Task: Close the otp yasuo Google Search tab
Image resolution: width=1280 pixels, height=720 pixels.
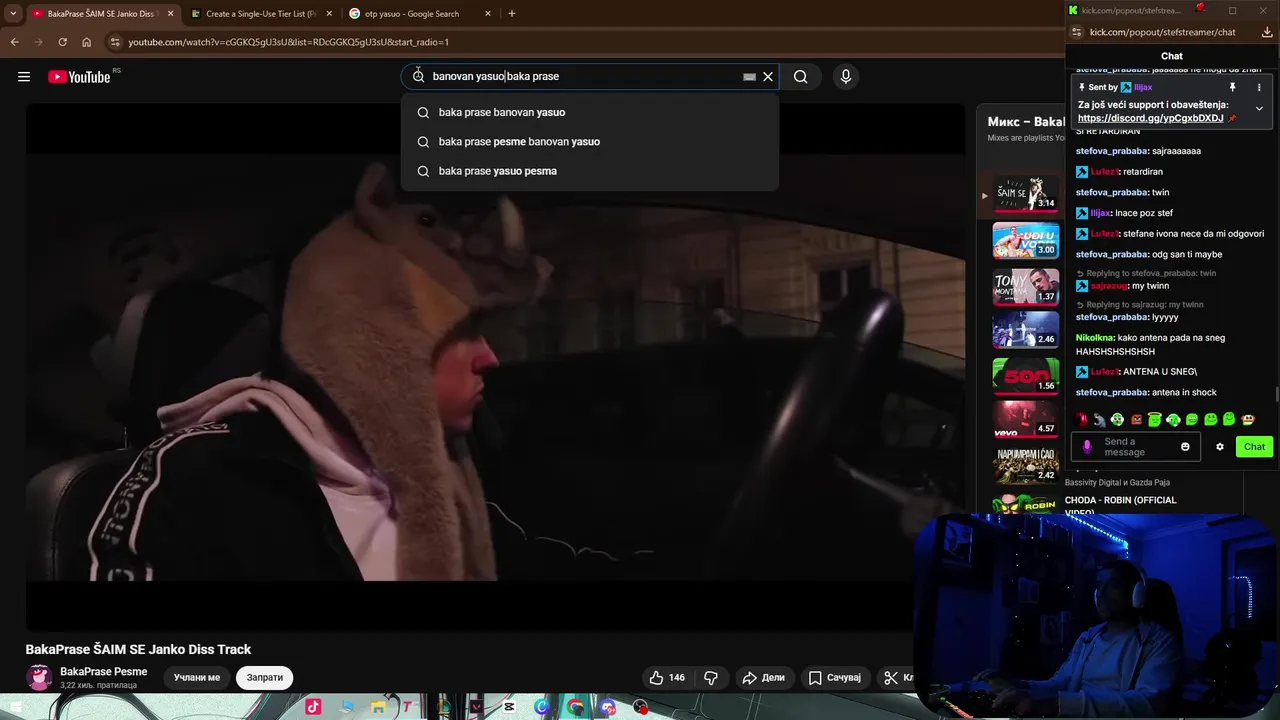Action: 488,14
